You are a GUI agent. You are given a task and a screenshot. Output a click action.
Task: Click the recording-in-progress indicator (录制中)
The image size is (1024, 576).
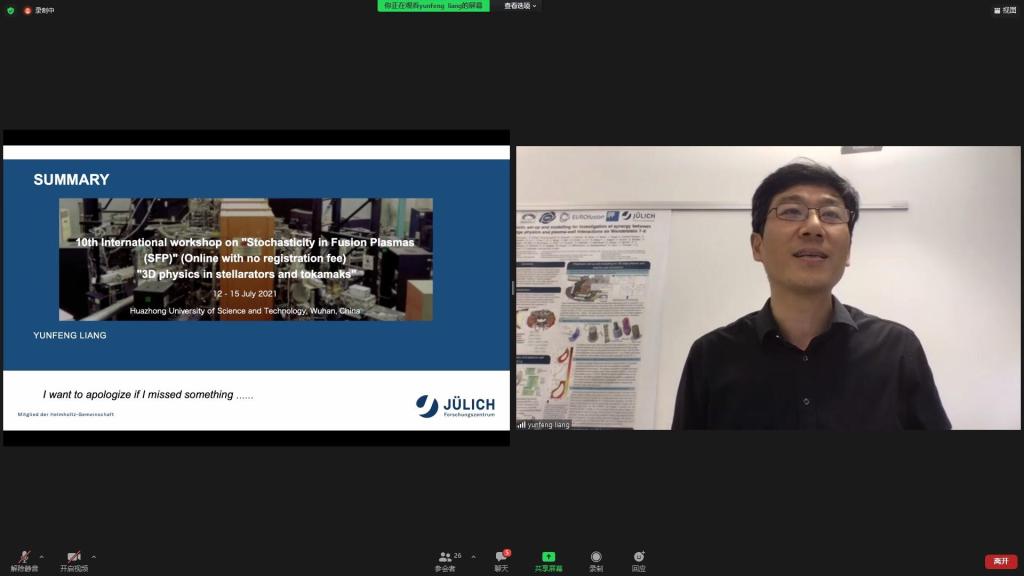click(x=40, y=10)
